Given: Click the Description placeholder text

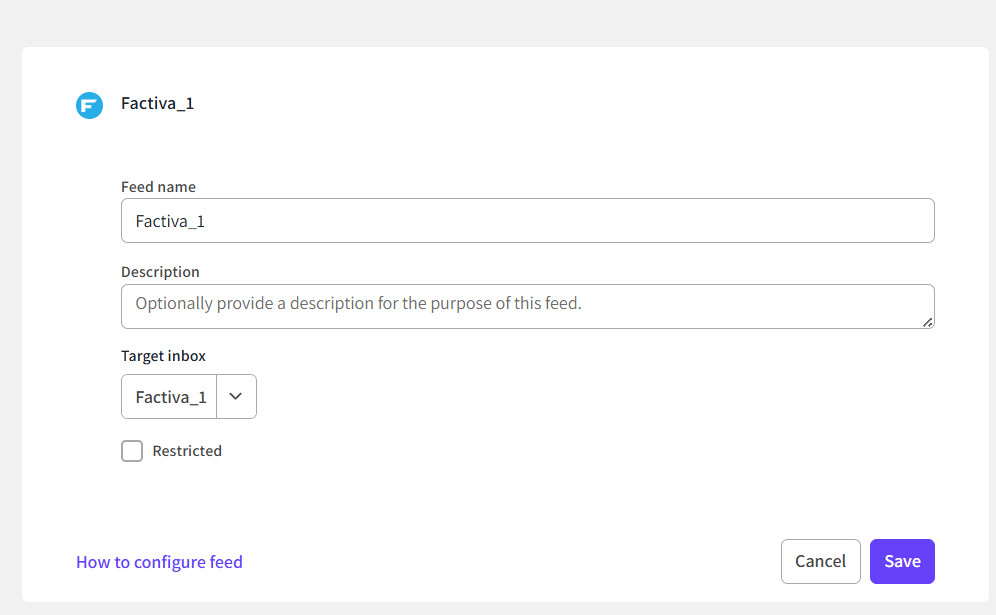Looking at the screenshot, I should 358,303.
